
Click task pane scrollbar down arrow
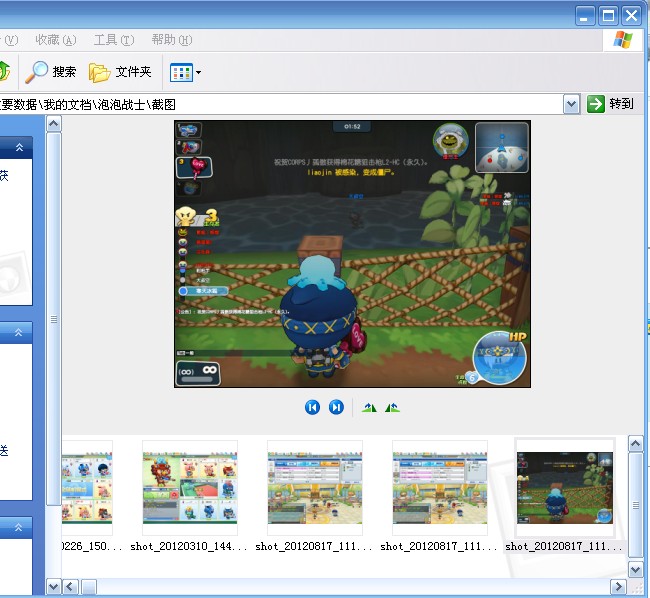54,587
